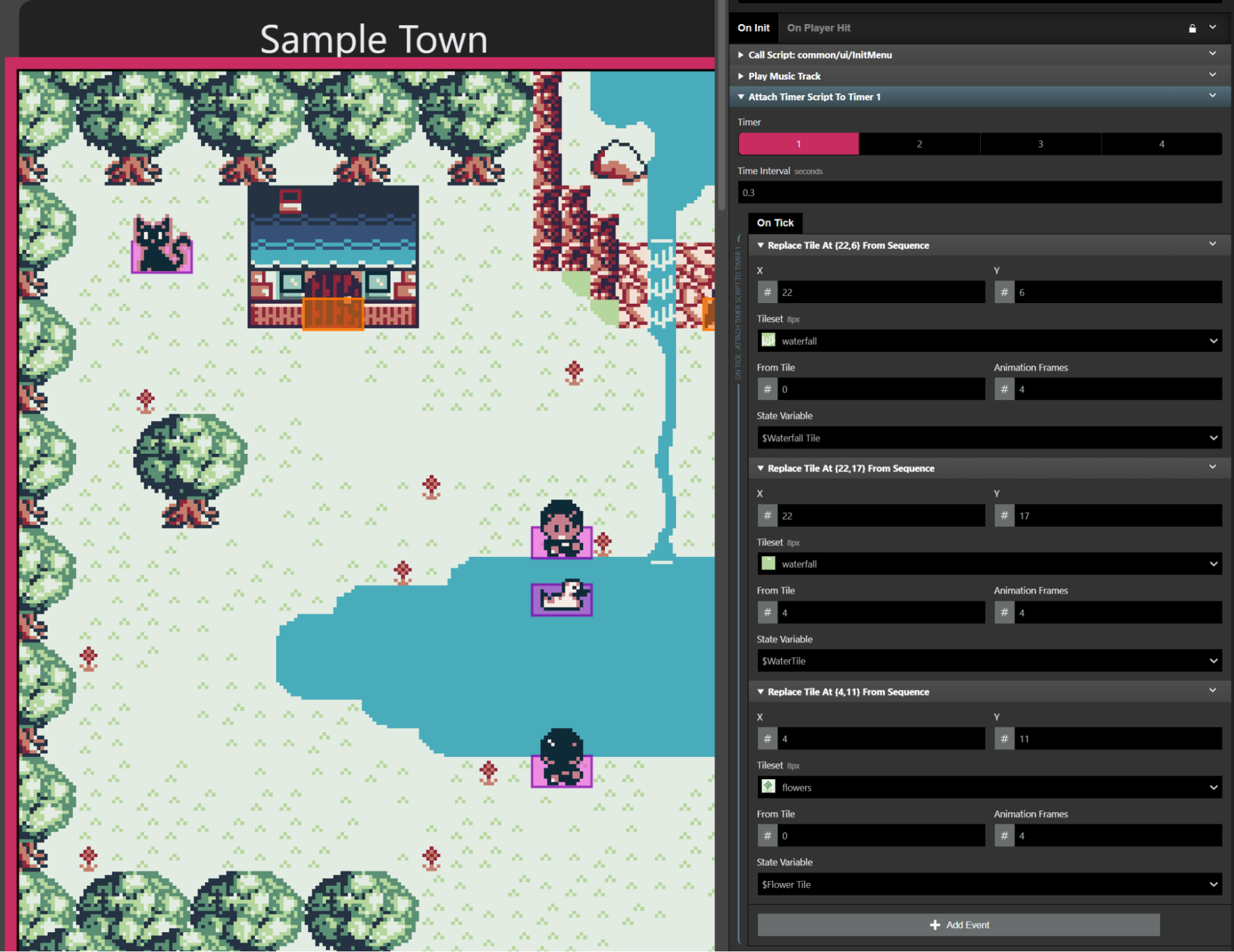Click the scene panel vertical scrollbar
This screenshot has height=952, width=1234.
pyautogui.click(x=722, y=105)
